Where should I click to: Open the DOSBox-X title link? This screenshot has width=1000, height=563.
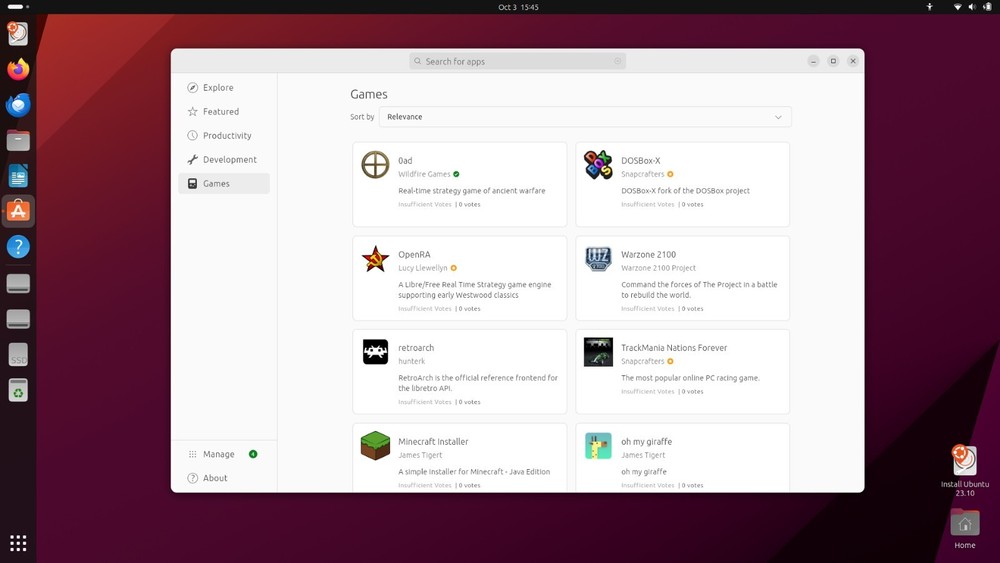(x=640, y=161)
